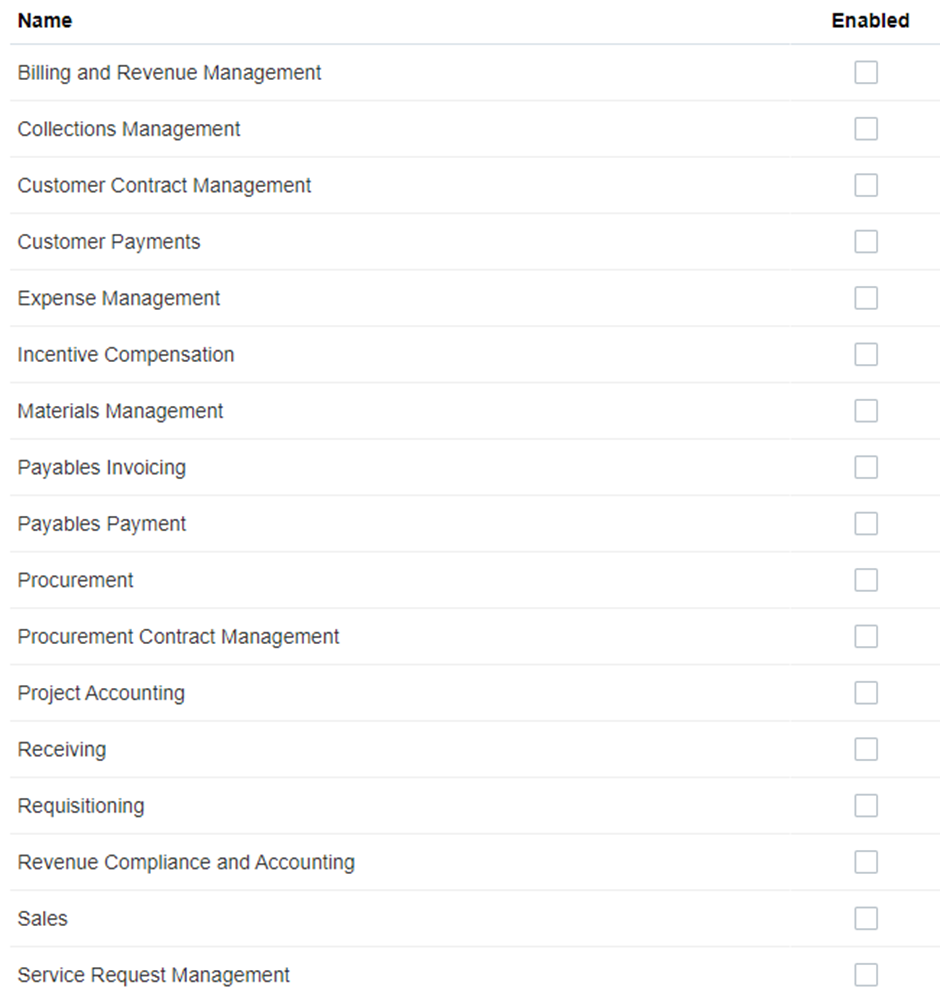Tick the Receiving checkbox
Viewport: 940px width, 995px height.
(866, 749)
